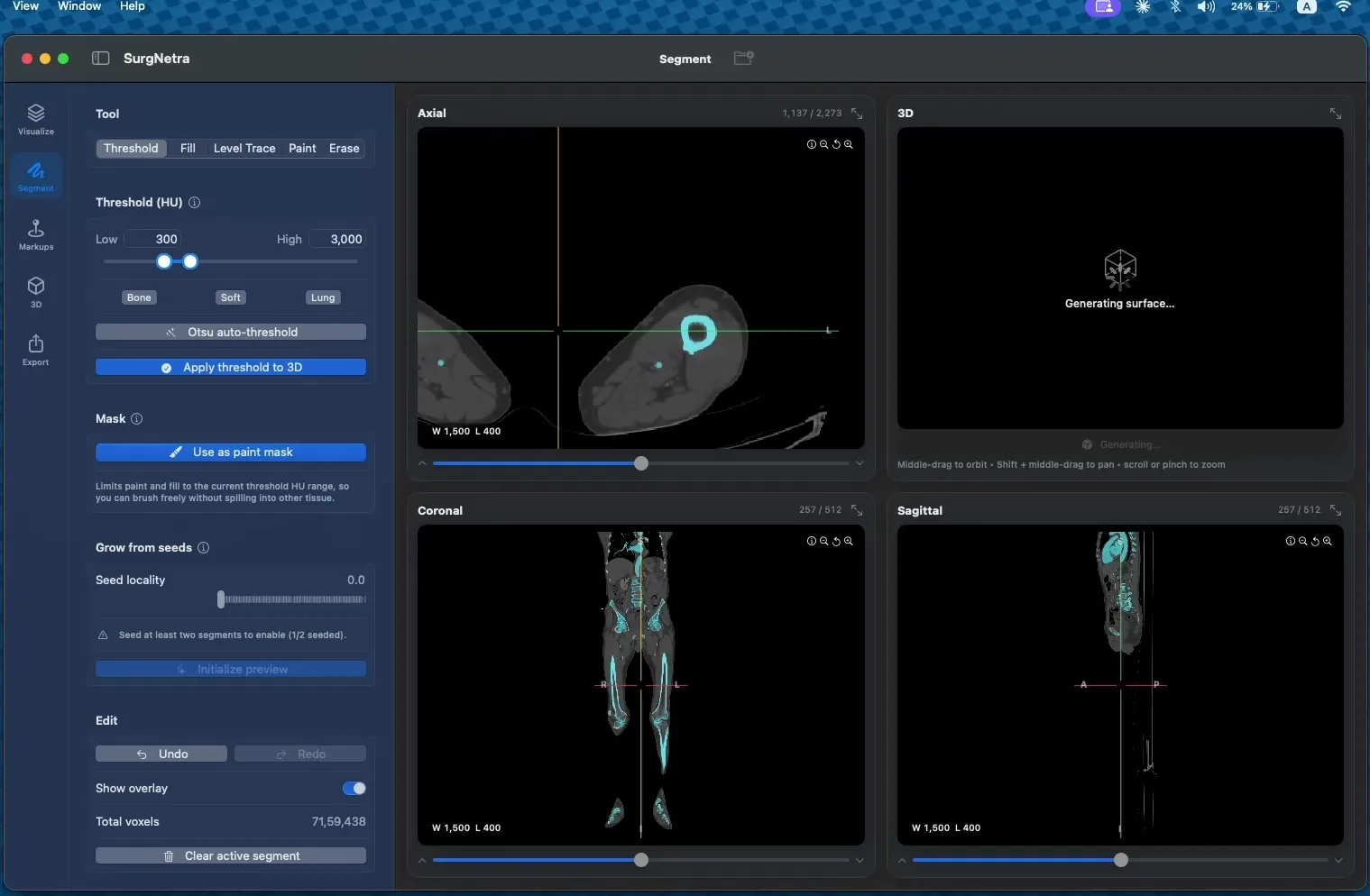Clear the active segment
1370x896 pixels.
tap(231, 856)
